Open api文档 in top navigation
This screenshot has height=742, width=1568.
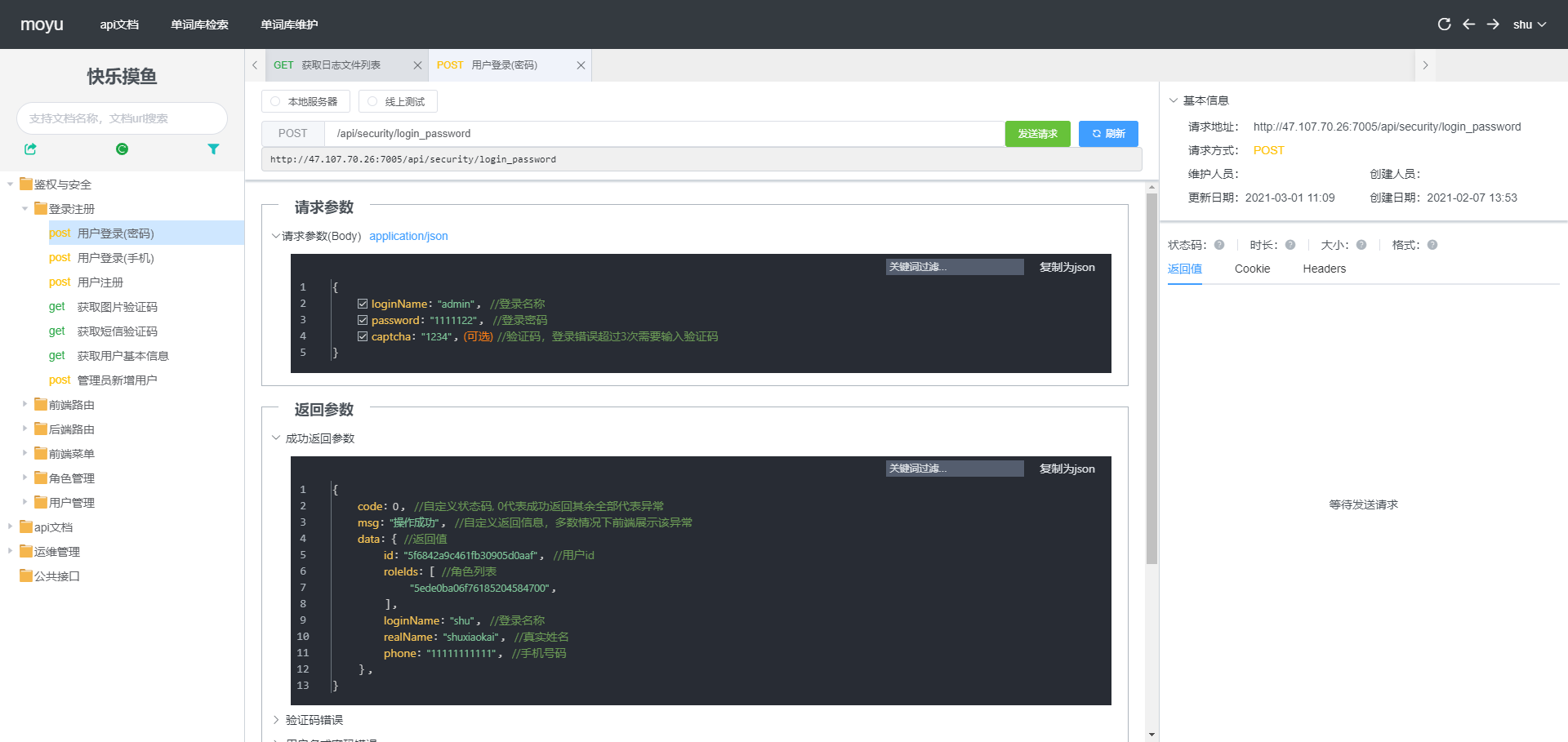coord(119,24)
